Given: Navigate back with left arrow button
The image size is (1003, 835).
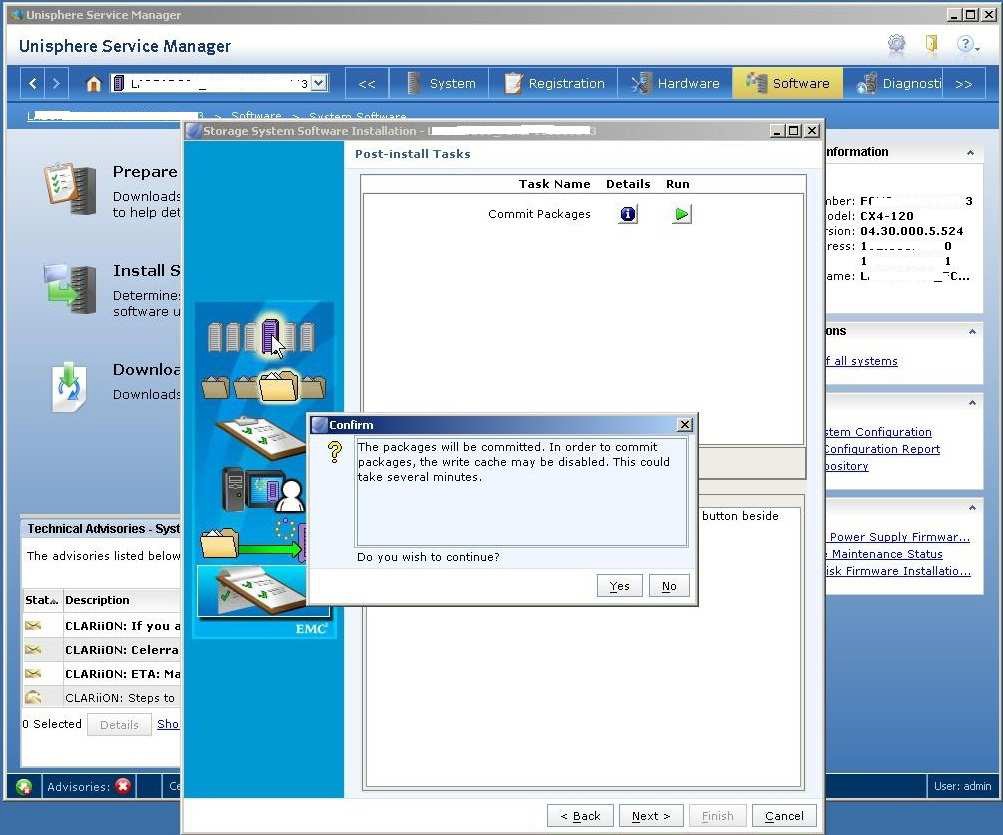Looking at the screenshot, I should (33, 83).
